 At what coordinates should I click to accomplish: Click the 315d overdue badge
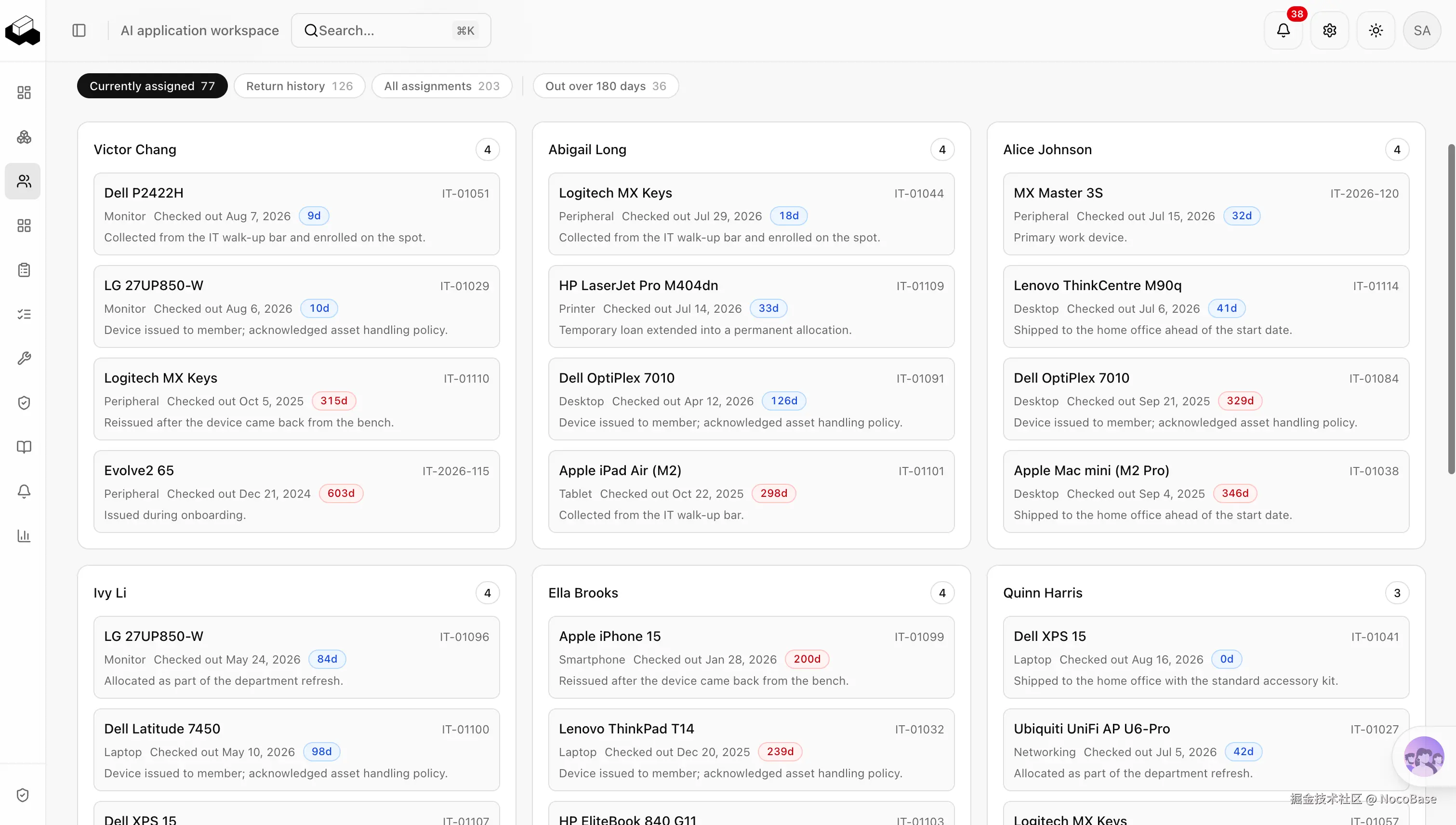(x=334, y=401)
